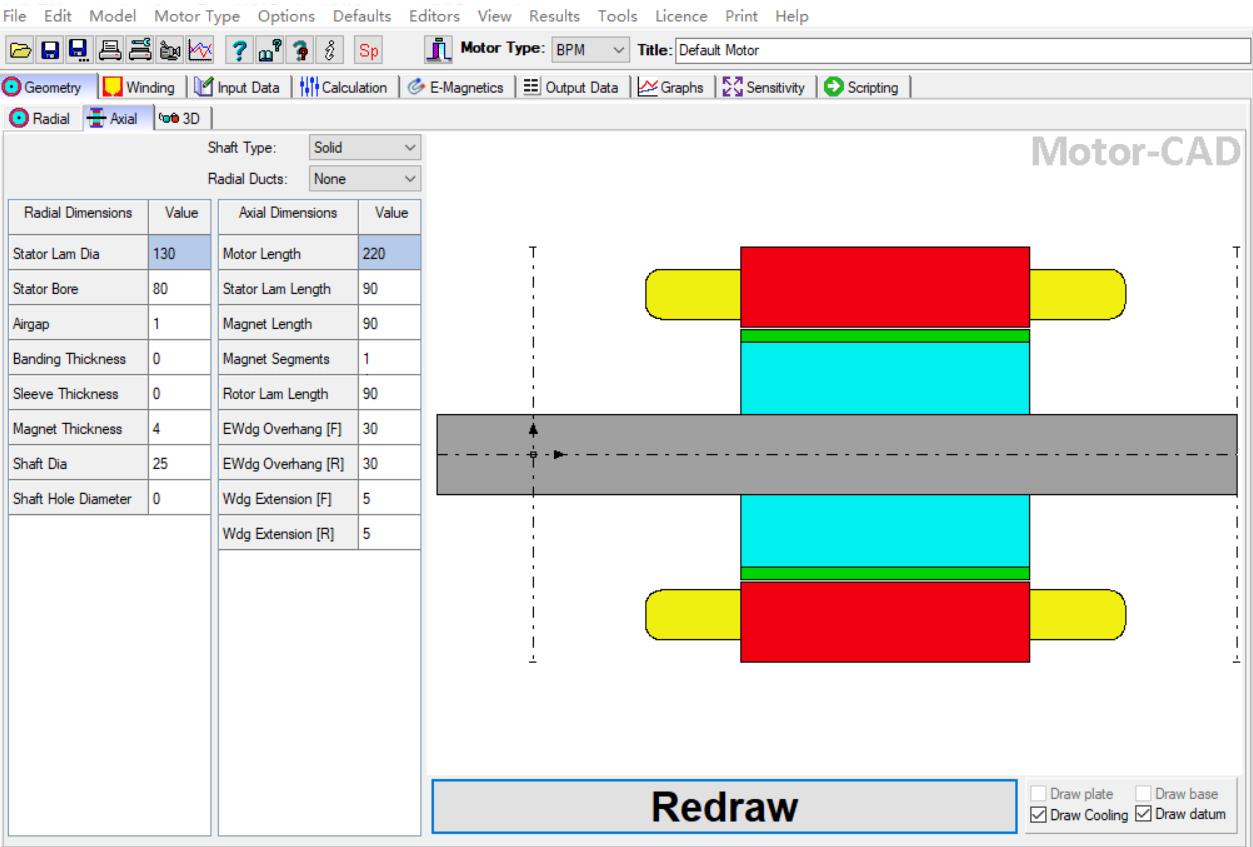Open the Licence menu
This screenshot has height=847, width=1253.
pos(683,16)
